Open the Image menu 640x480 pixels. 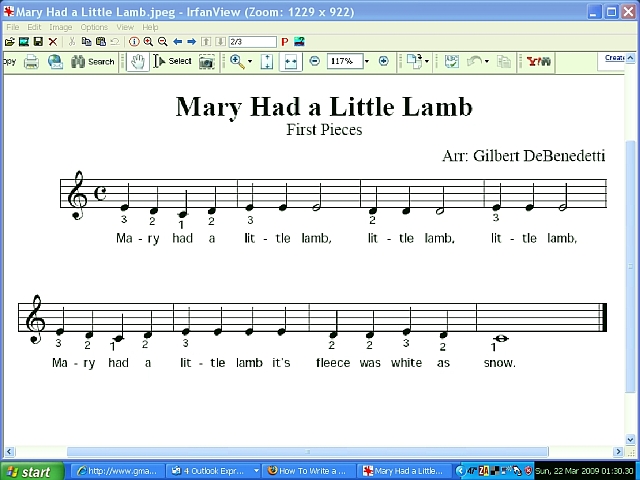coord(61,27)
